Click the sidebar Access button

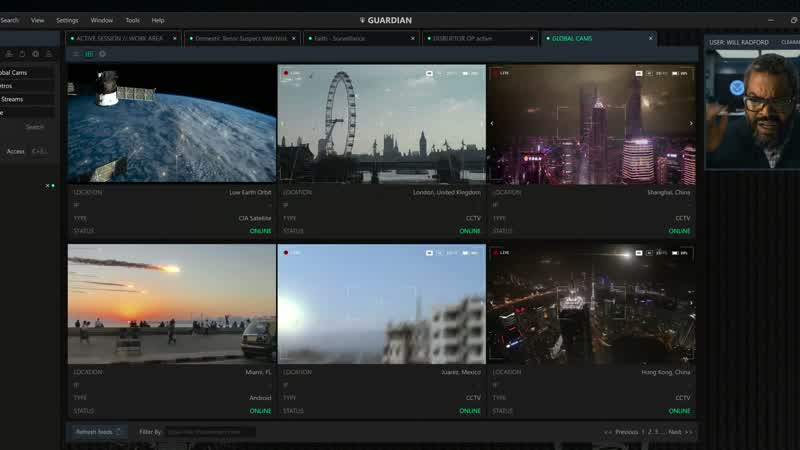click(16, 152)
